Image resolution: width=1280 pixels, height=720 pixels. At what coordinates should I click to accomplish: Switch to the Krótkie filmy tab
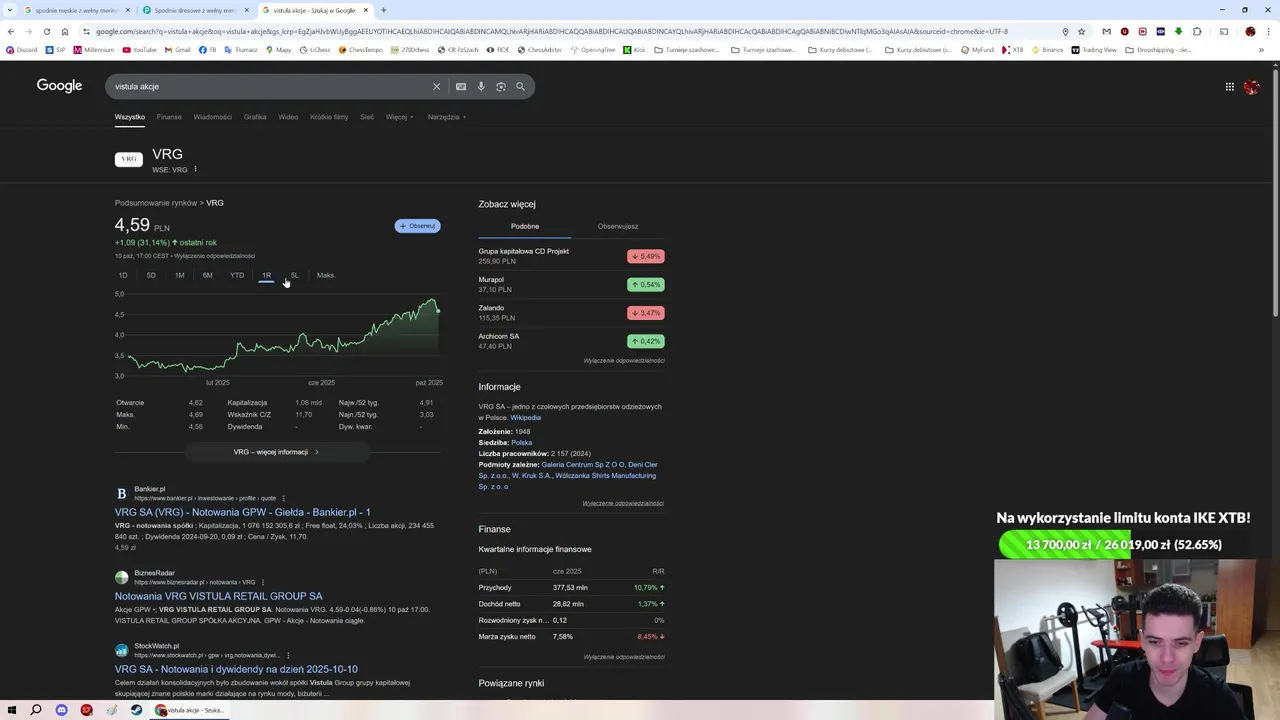(x=329, y=117)
